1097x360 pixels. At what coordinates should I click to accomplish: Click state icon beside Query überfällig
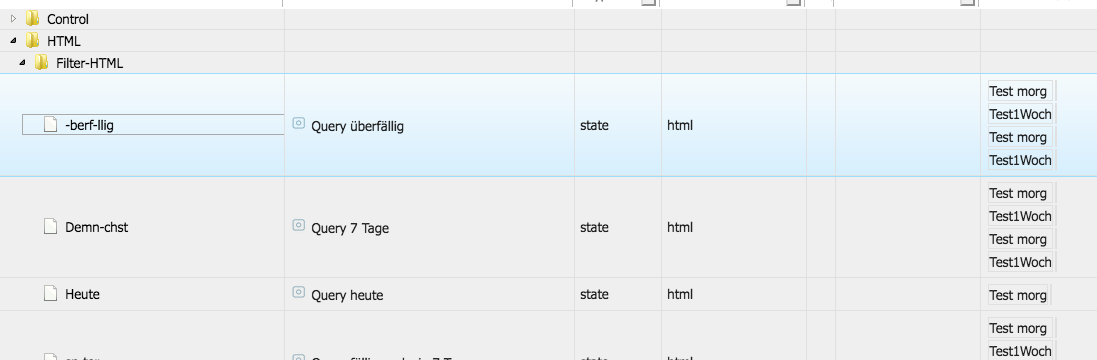click(x=299, y=124)
